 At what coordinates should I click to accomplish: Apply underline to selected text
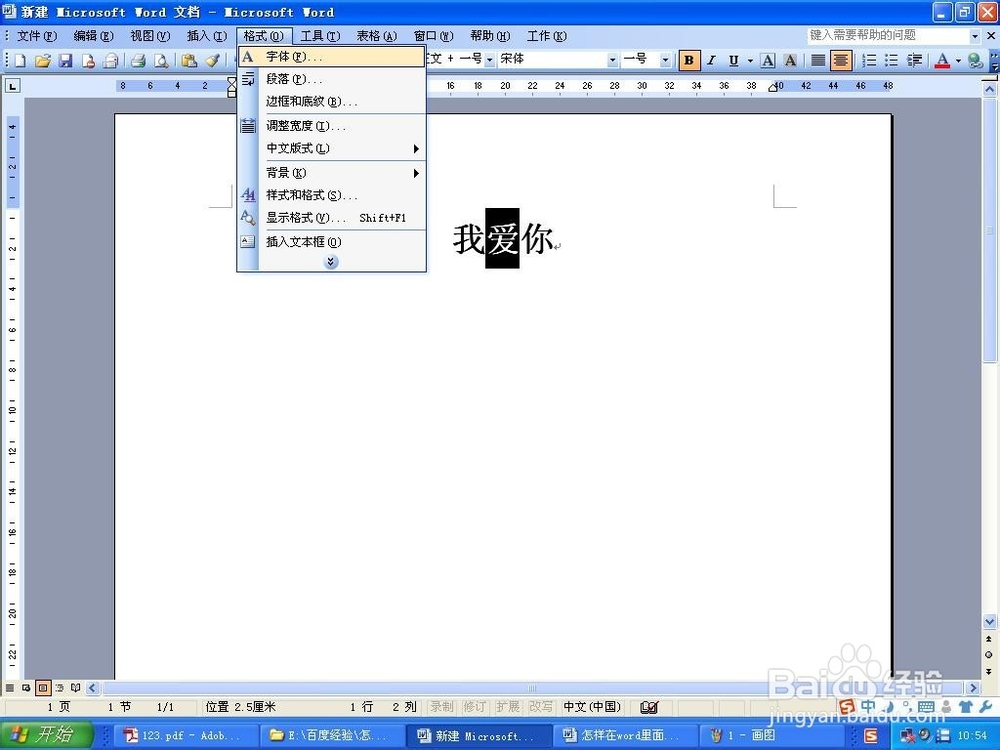[733, 60]
